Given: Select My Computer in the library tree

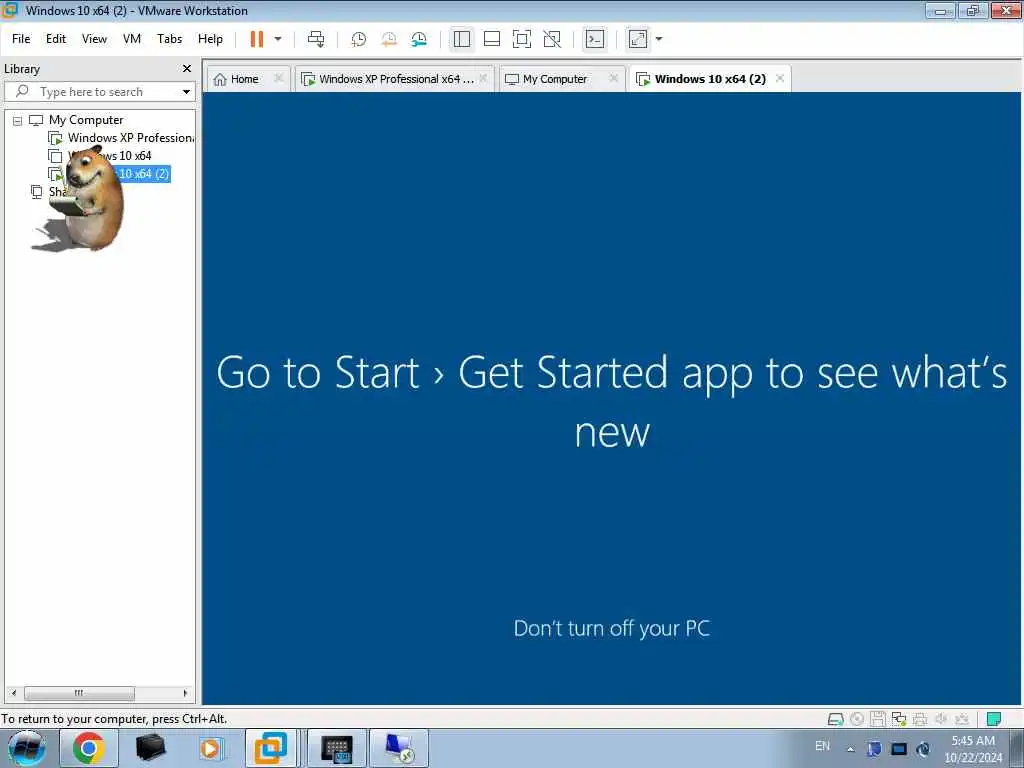Looking at the screenshot, I should (x=86, y=120).
